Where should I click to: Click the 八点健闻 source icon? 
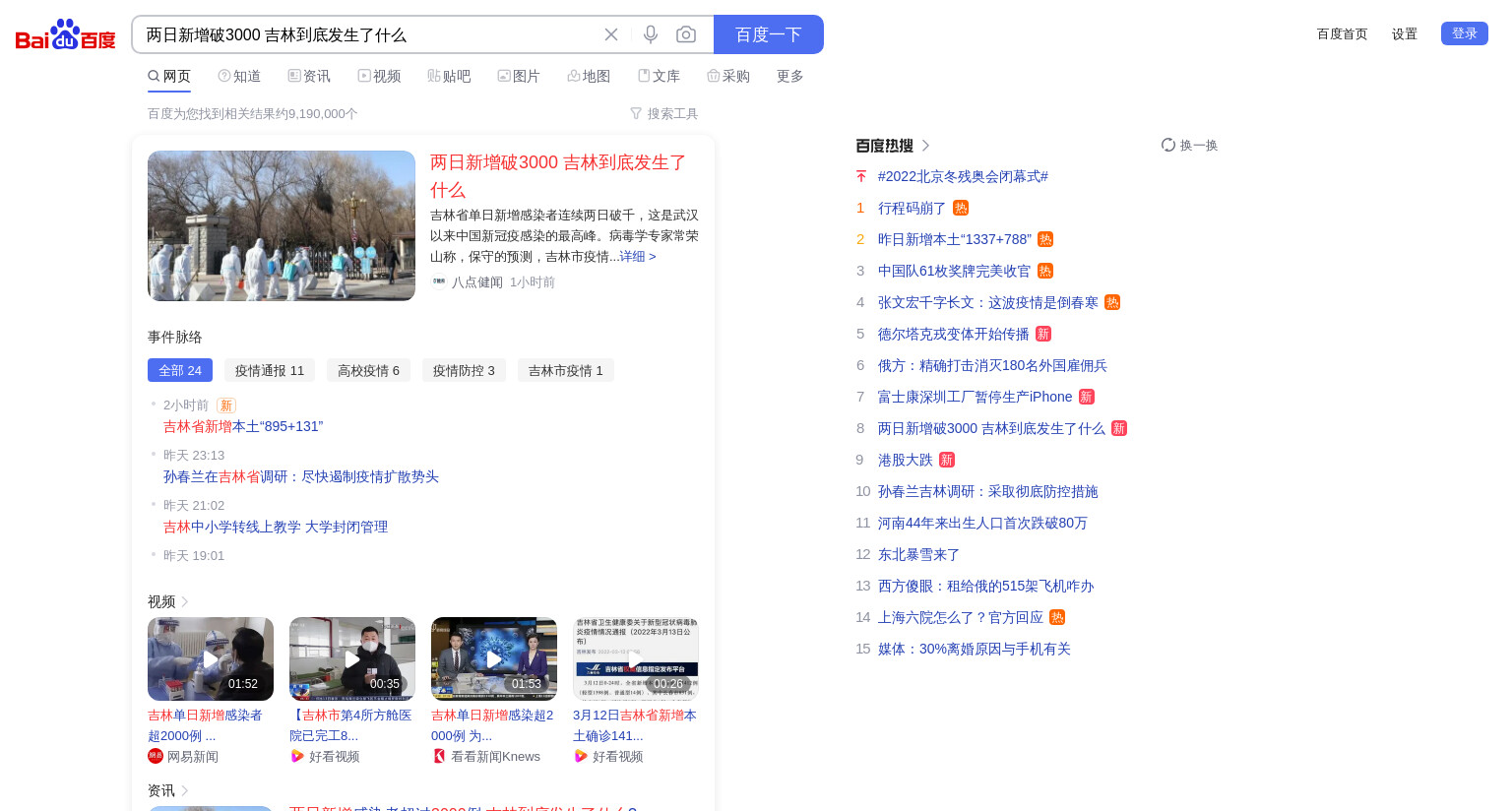coord(439,281)
